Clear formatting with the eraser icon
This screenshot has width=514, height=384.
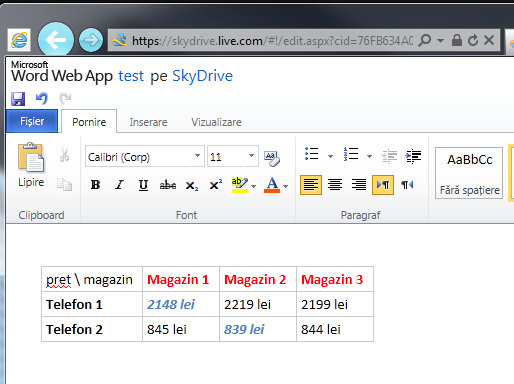[x=272, y=158]
